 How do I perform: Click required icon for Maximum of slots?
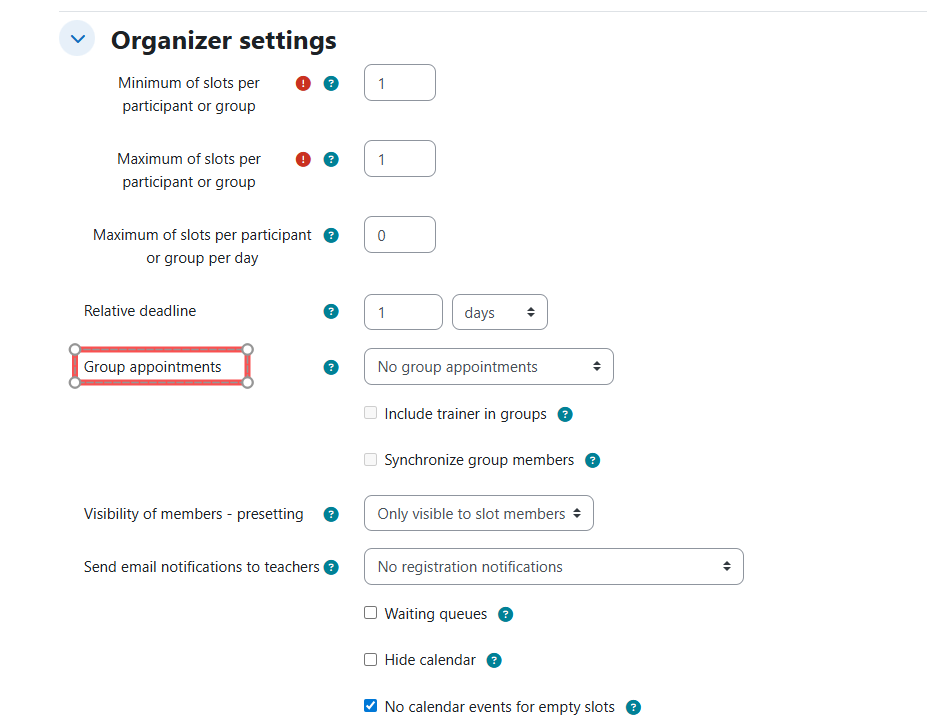tap(304, 159)
